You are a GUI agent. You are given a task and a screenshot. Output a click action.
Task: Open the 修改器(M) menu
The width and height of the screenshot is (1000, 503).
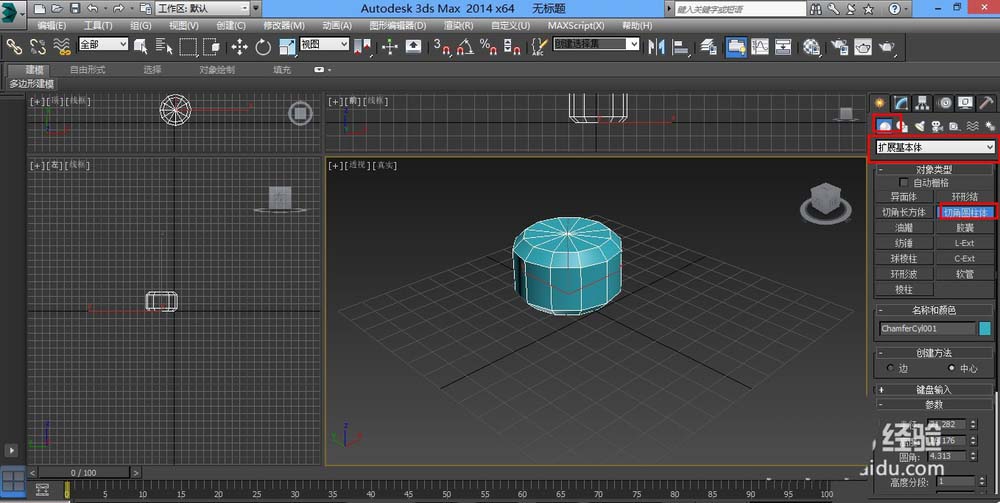pos(284,25)
